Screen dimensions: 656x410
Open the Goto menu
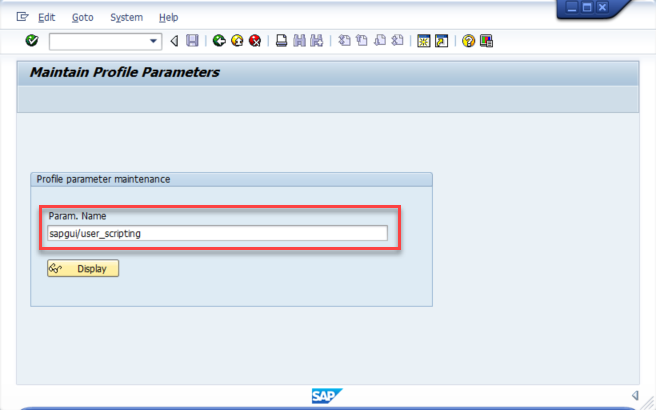click(82, 17)
